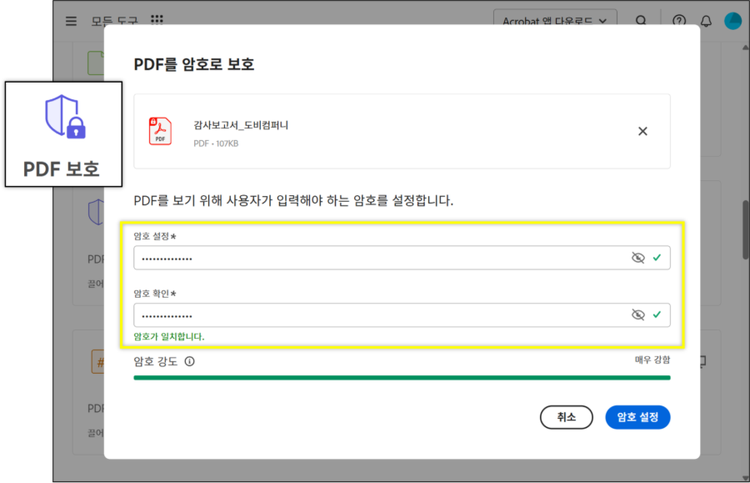Image resolution: width=750 pixels, height=483 pixels.
Task: Open the apps grid icon in header
Action: click(x=157, y=20)
